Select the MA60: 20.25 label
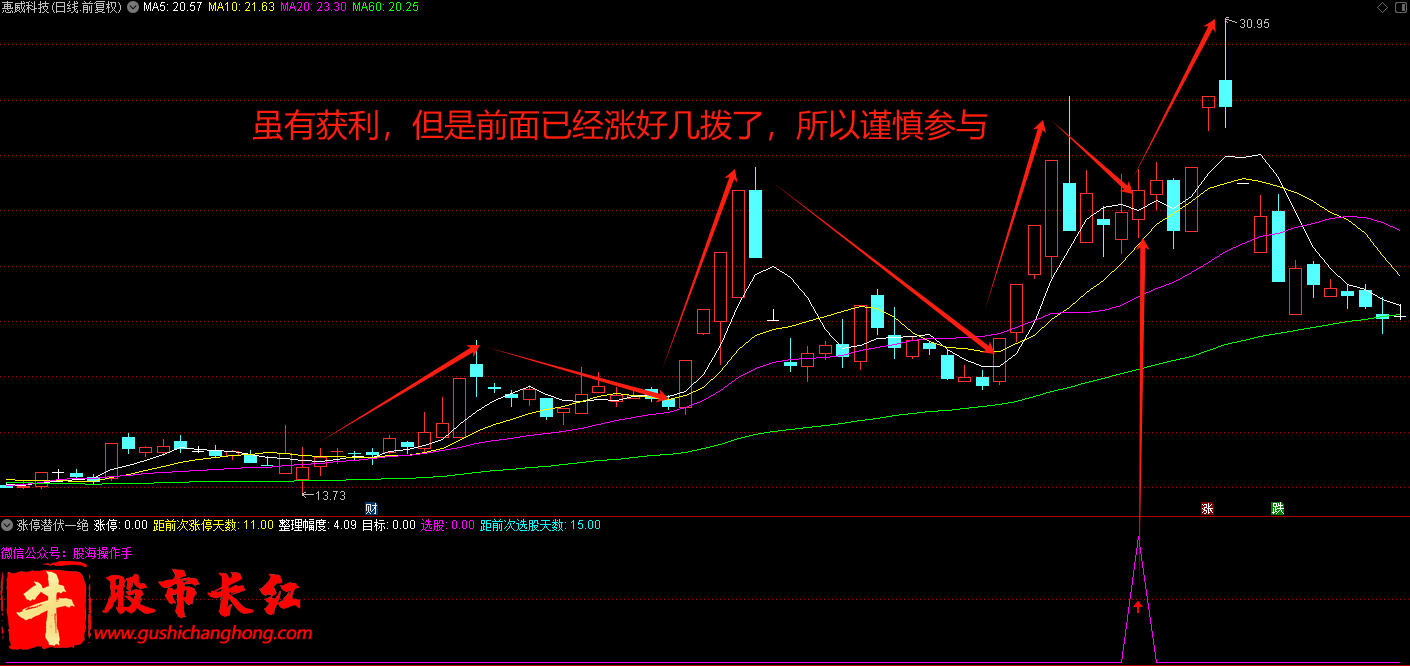 coord(386,7)
